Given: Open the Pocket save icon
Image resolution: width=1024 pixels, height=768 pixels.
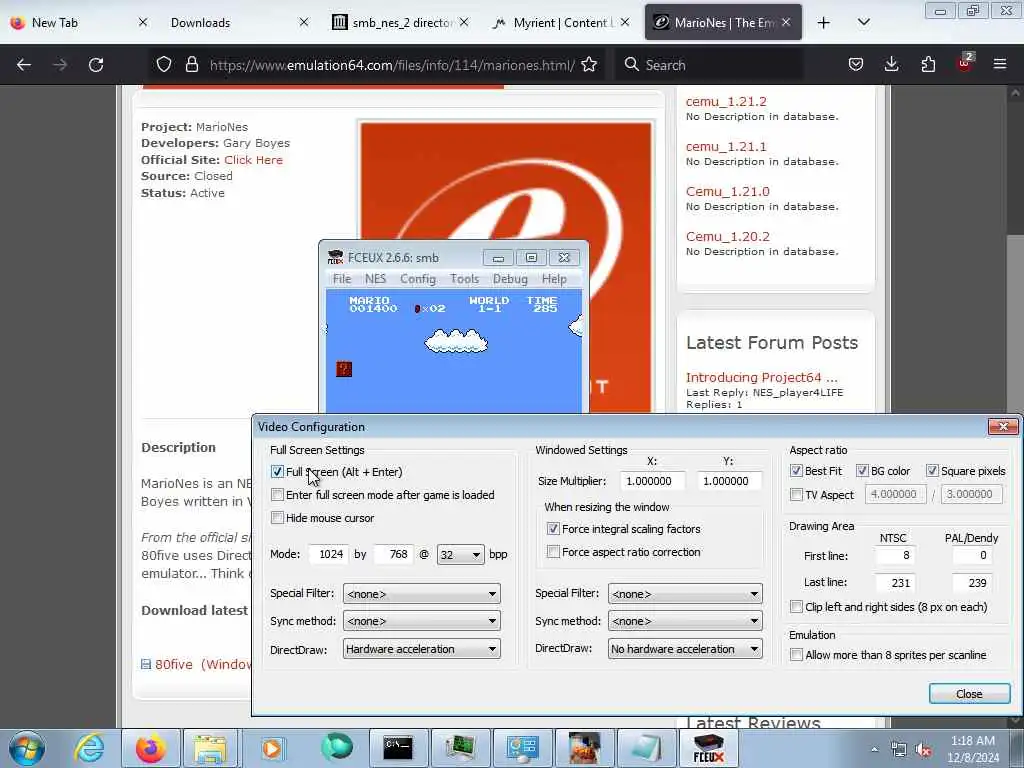Looking at the screenshot, I should pyautogui.click(x=856, y=64).
